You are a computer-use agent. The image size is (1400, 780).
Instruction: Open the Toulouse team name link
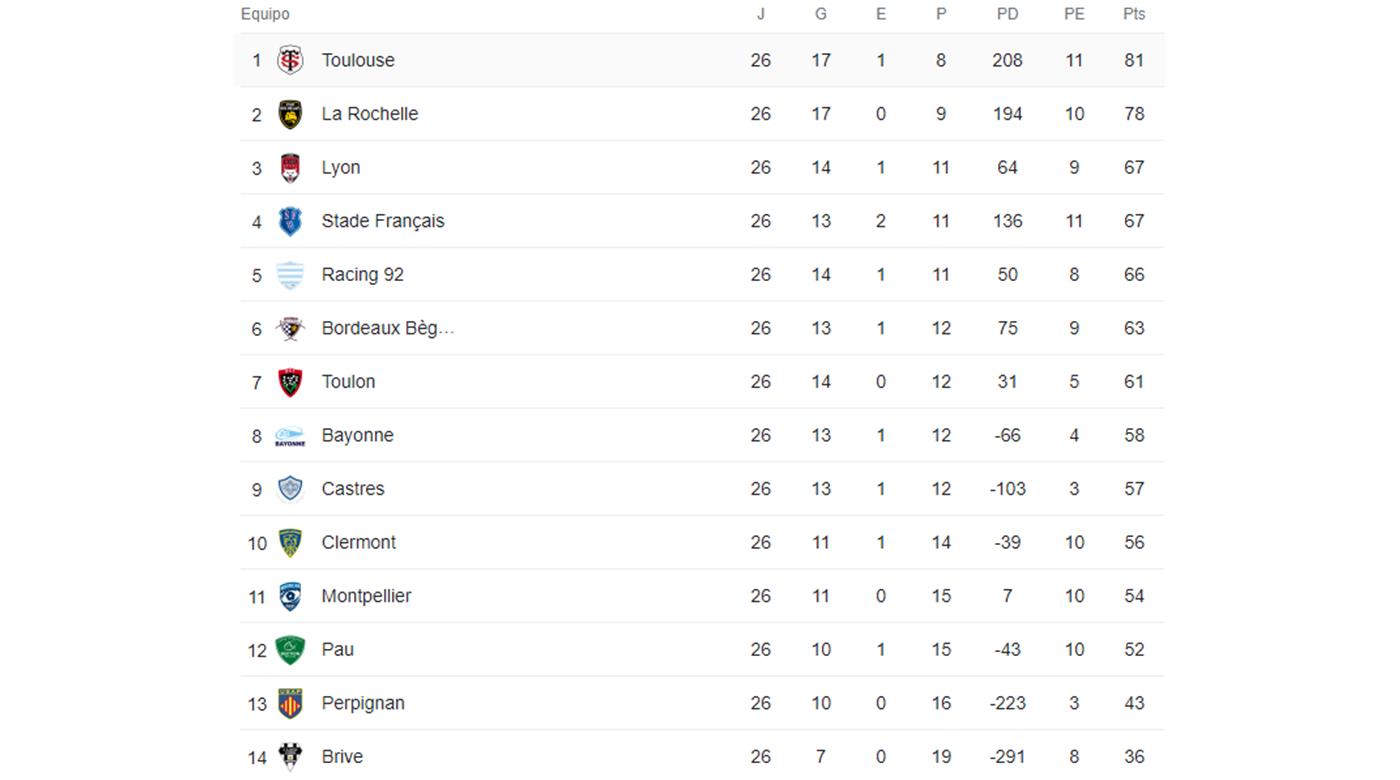coord(358,60)
